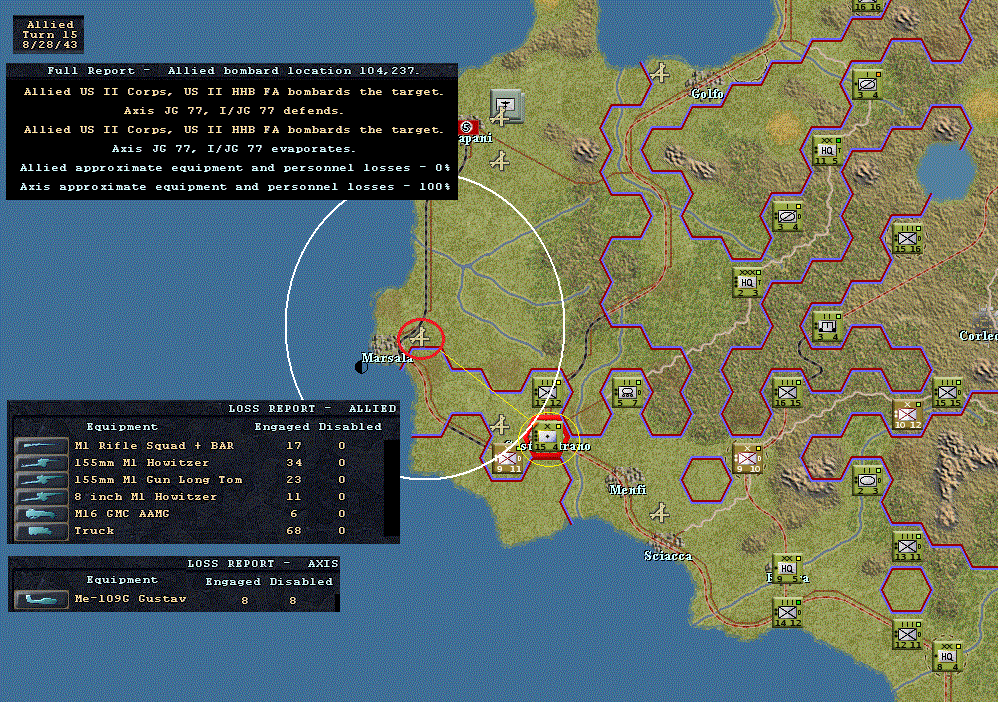Click the 155mm M1 Howitzer equipment icon
998x702 pixels.
click(41, 463)
